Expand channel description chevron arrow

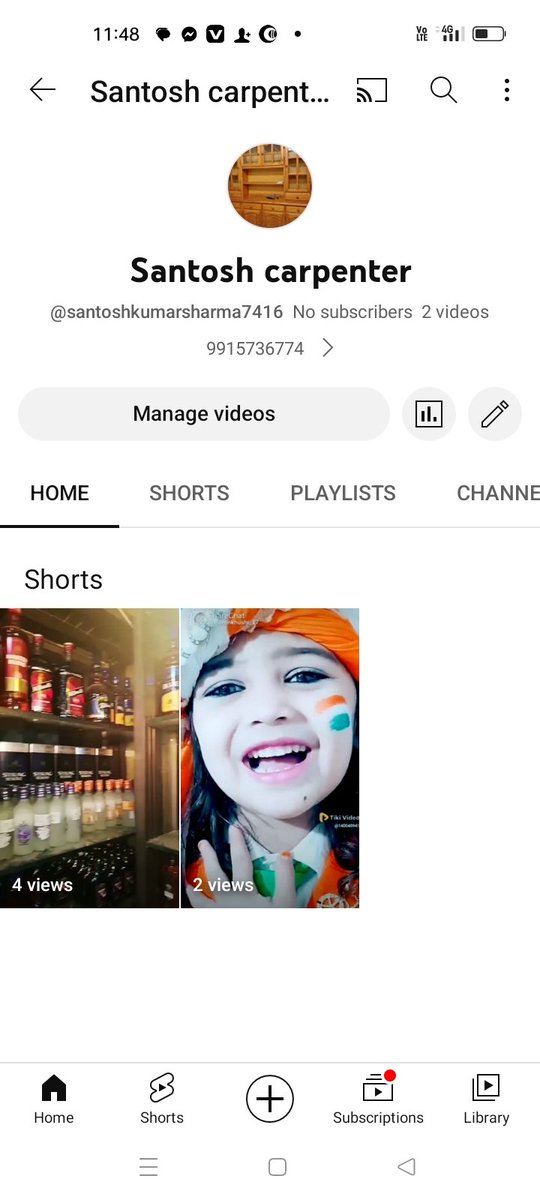(x=328, y=348)
